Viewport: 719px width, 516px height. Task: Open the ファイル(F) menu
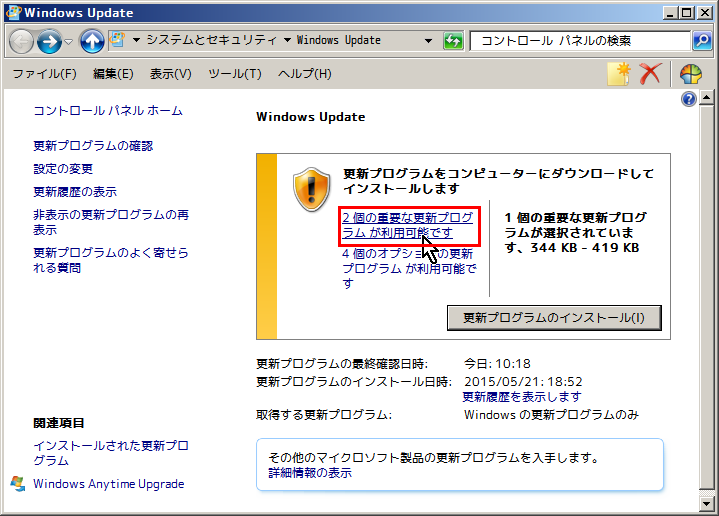point(44,74)
